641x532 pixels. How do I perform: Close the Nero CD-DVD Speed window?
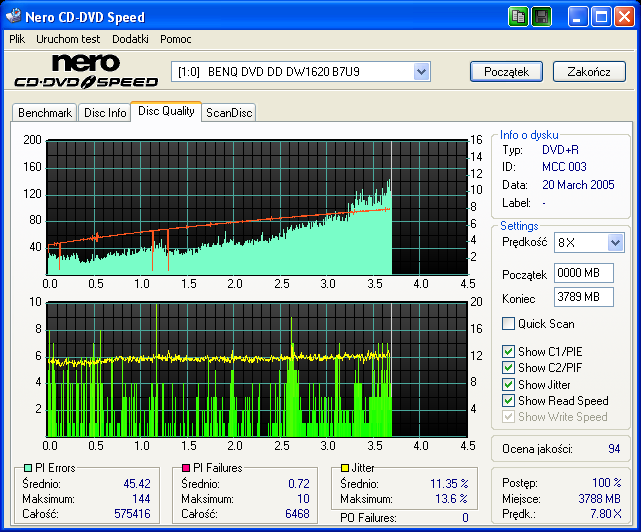(624, 17)
